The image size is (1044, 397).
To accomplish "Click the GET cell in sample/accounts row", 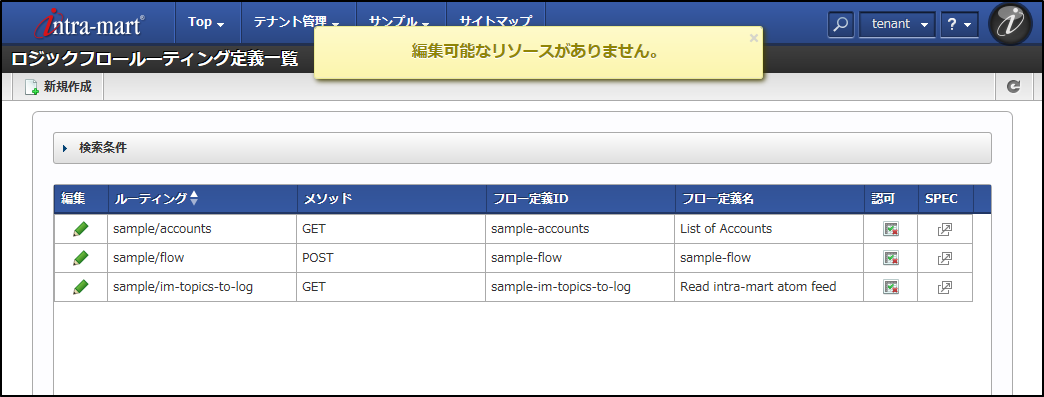I will [x=392, y=228].
